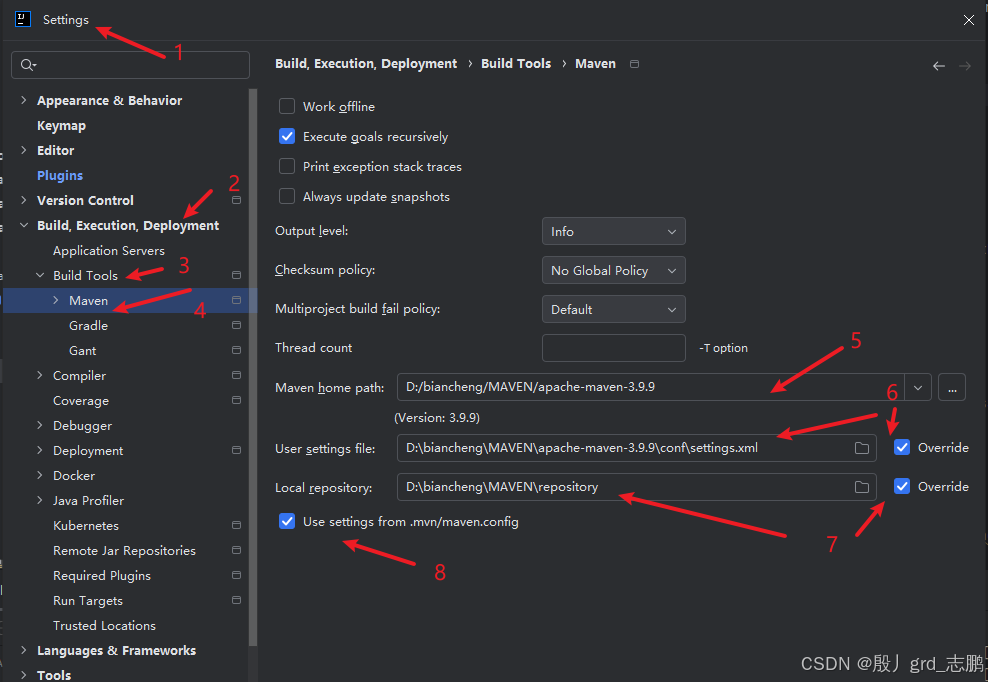
Task: Click project icon on Gradle row
Action: click(236, 325)
